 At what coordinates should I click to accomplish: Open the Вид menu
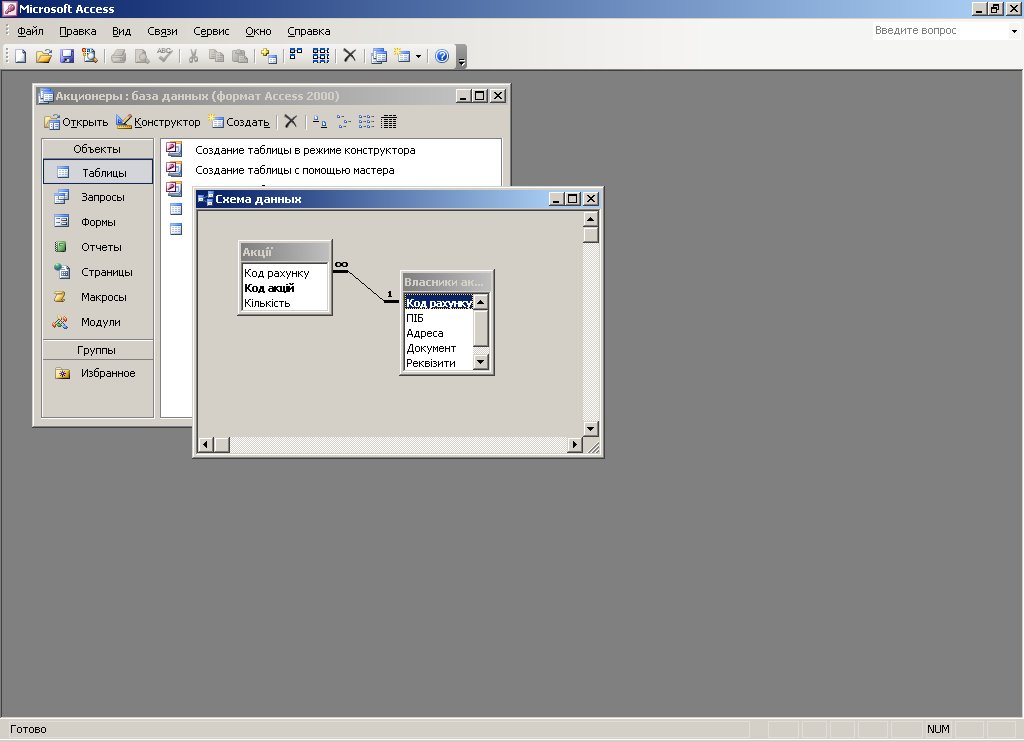click(121, 31)
